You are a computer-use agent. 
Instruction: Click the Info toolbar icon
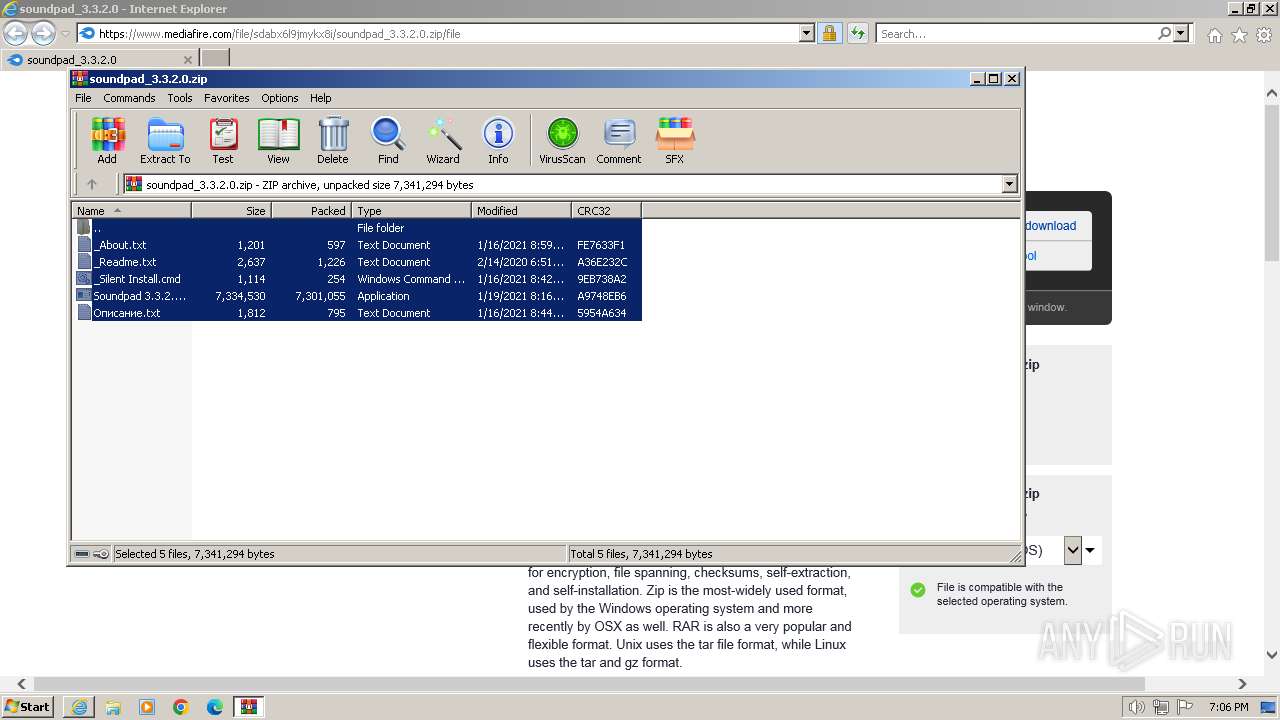pyautogui.click(x=498, y=140)
